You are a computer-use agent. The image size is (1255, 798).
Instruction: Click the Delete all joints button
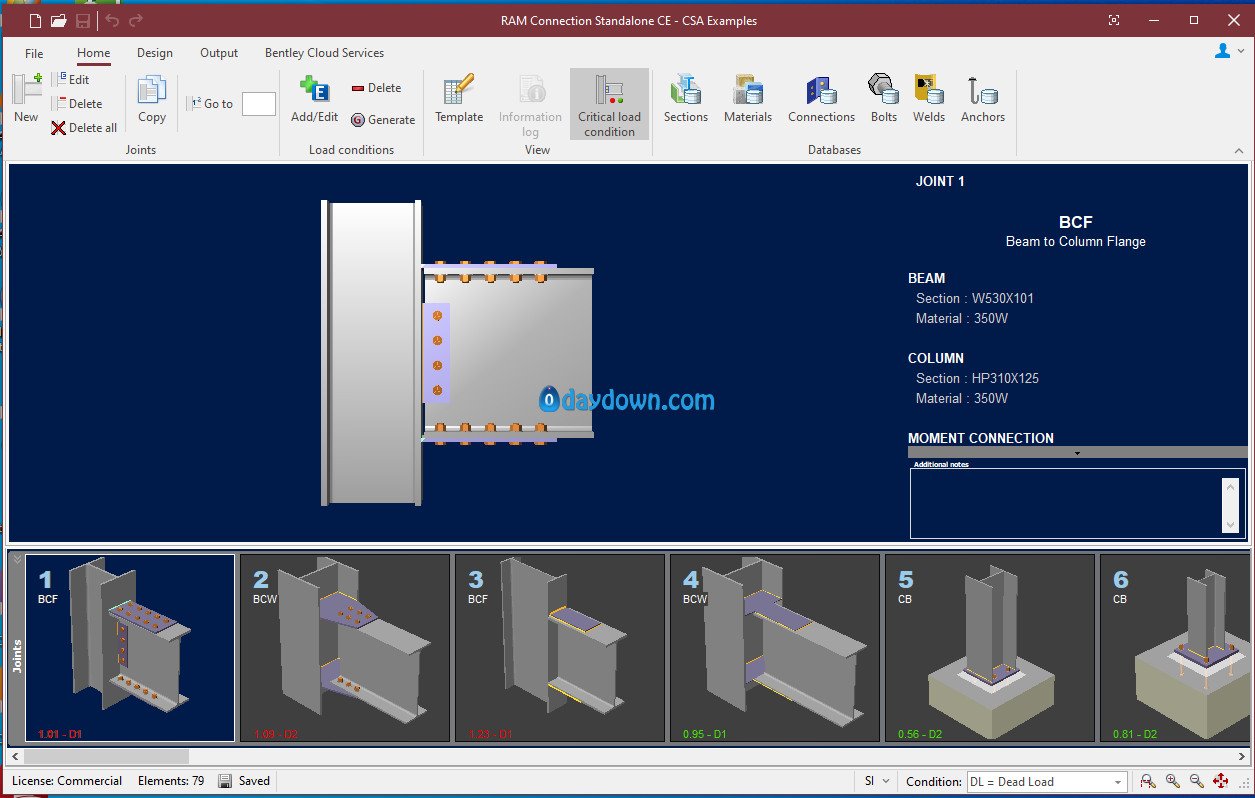click(85, 128)
